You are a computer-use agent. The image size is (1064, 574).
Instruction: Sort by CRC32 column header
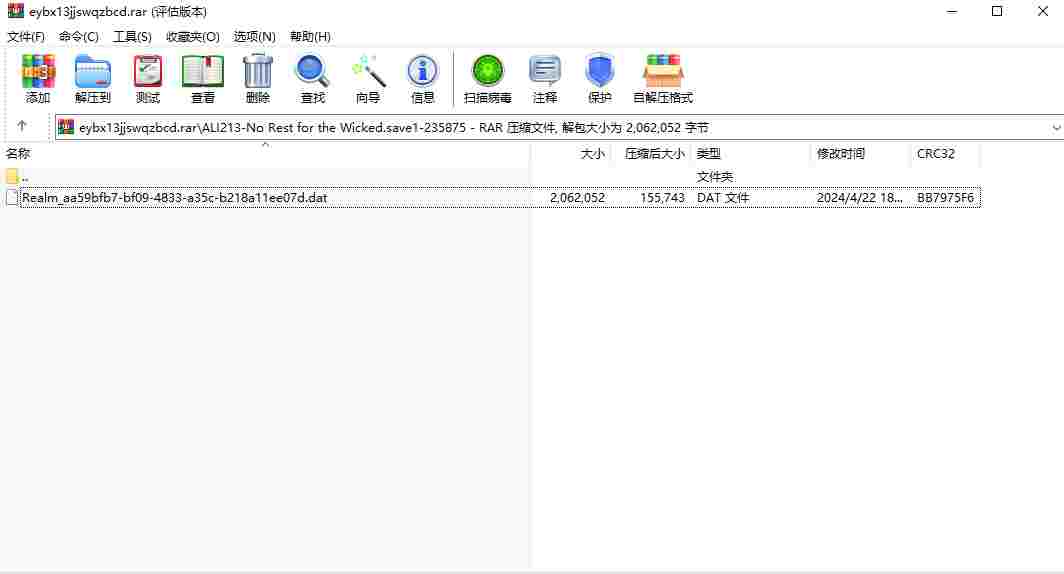point(936,154)
